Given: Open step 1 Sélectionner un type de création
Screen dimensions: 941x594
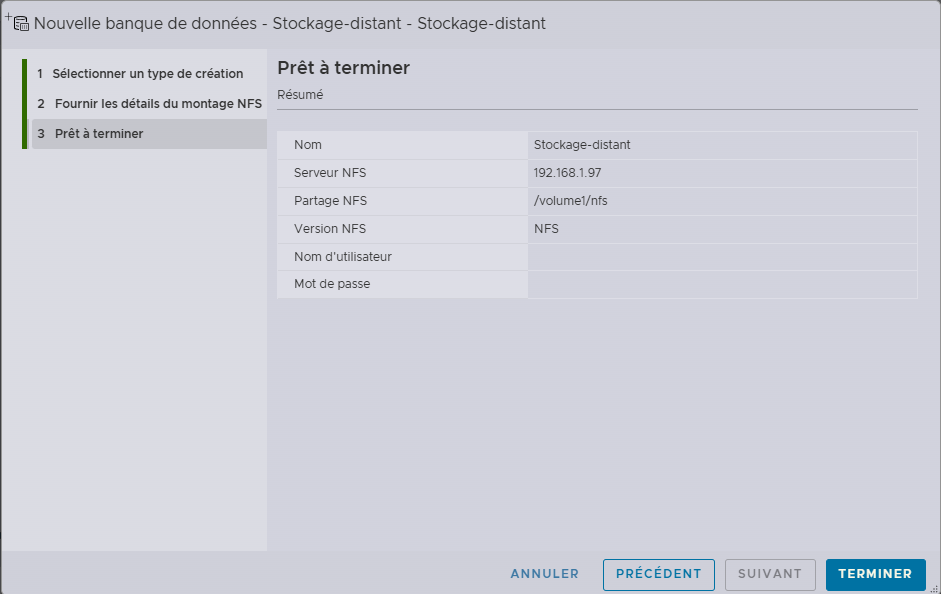Looking at the screenshot, I should pos(148,74).
